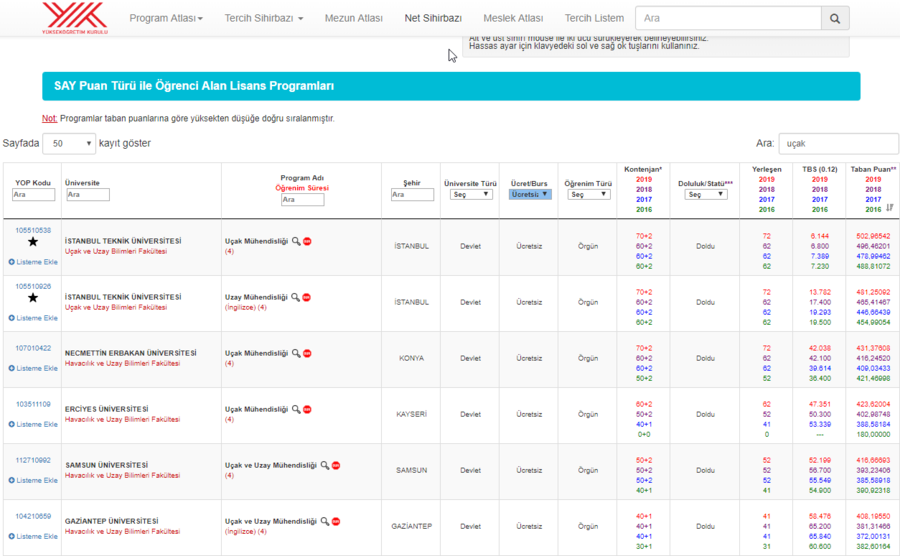The image size is (900, 556).
Task: Click the star under YOP code 105510538
Action: (32, 242)
